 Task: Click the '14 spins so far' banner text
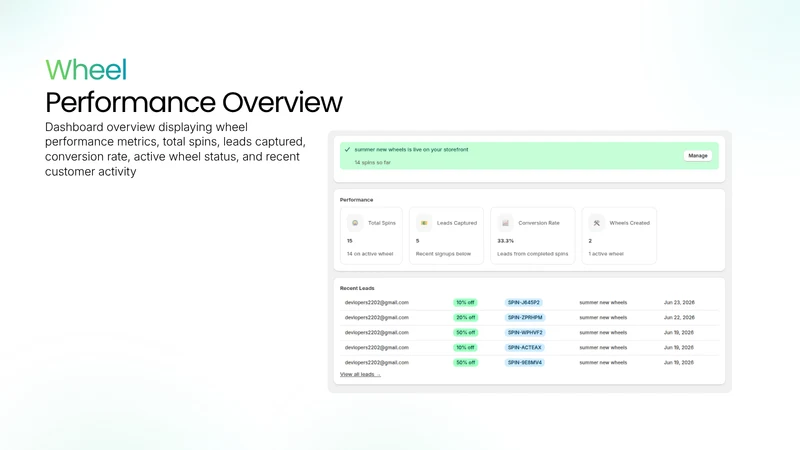372,163
